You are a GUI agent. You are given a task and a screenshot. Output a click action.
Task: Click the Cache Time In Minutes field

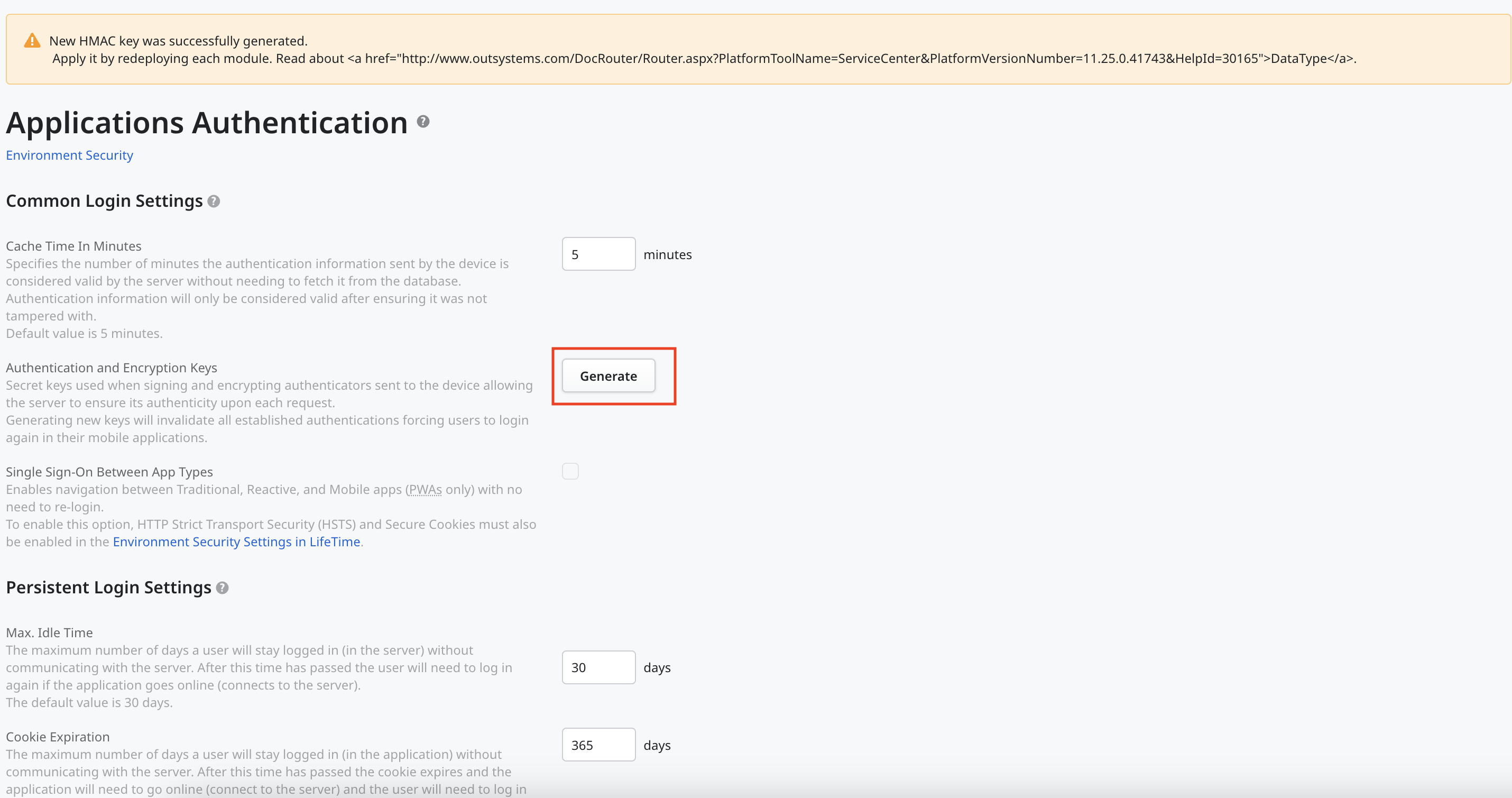coord(597,254)
